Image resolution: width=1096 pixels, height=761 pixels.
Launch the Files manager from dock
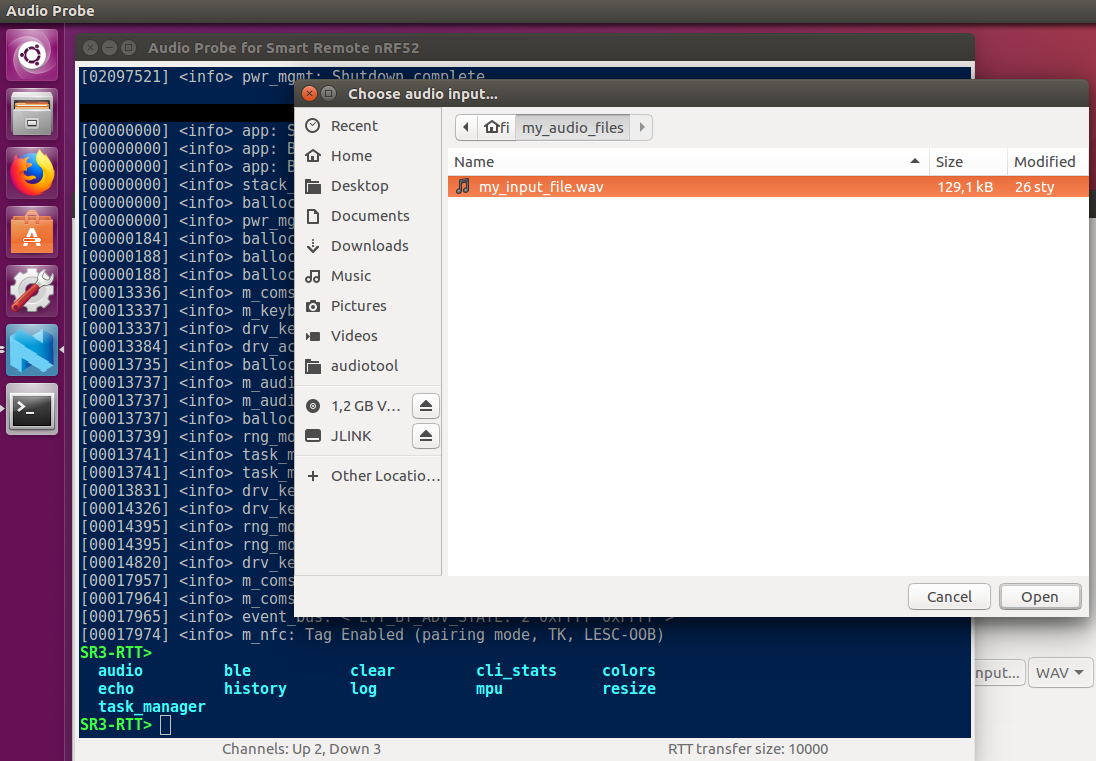click(x=32, y=114)
